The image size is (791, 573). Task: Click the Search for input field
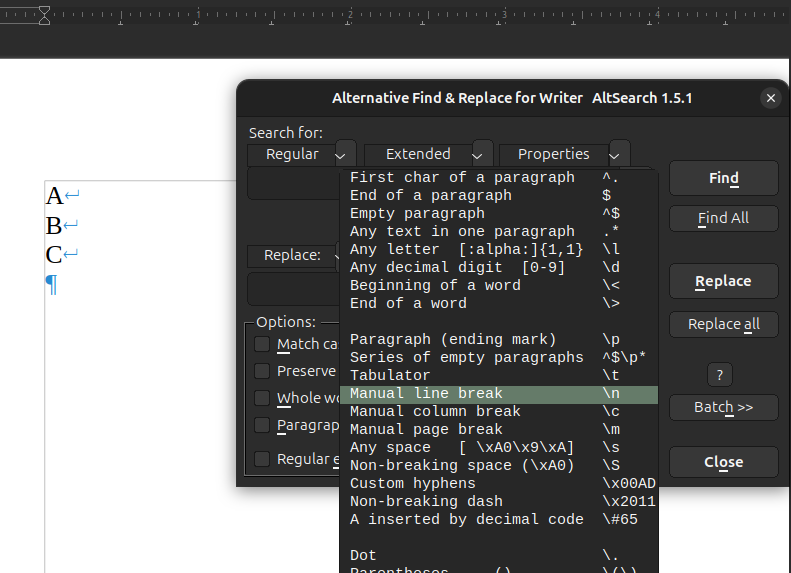click(x=294, y=184)
